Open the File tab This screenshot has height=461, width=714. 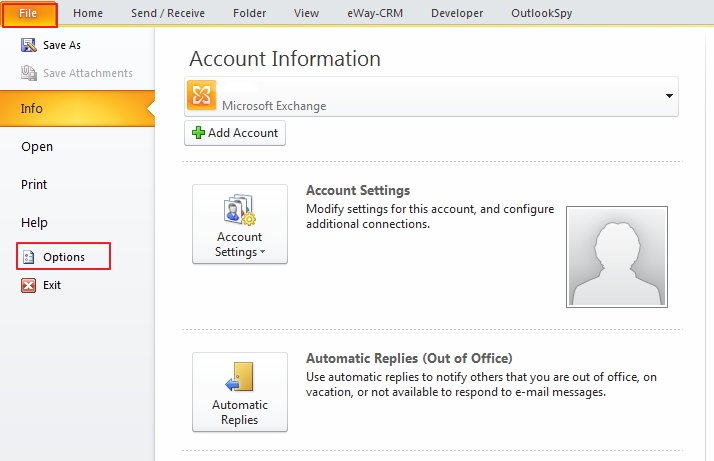[29, 14]
